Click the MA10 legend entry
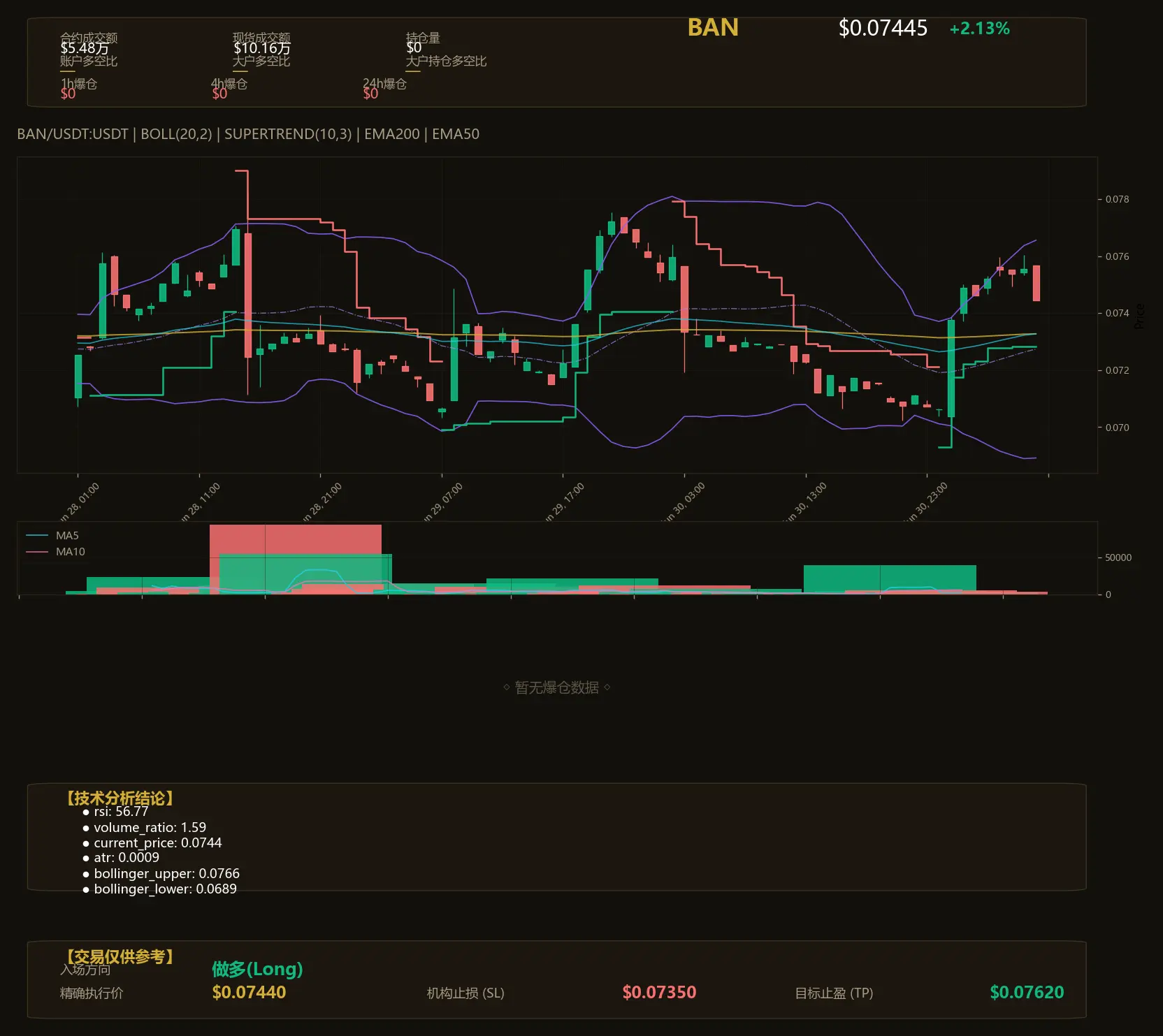This screenshot has width=1163, height=1036. tap(55, 552)
